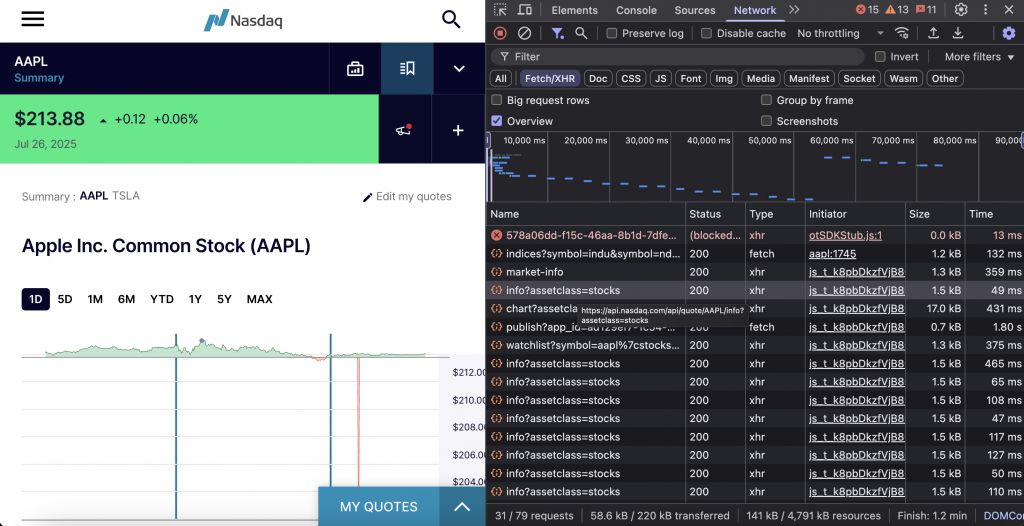
Task: Open the Nasdaq hamburger menu
Action: click(x=32, y=20)
